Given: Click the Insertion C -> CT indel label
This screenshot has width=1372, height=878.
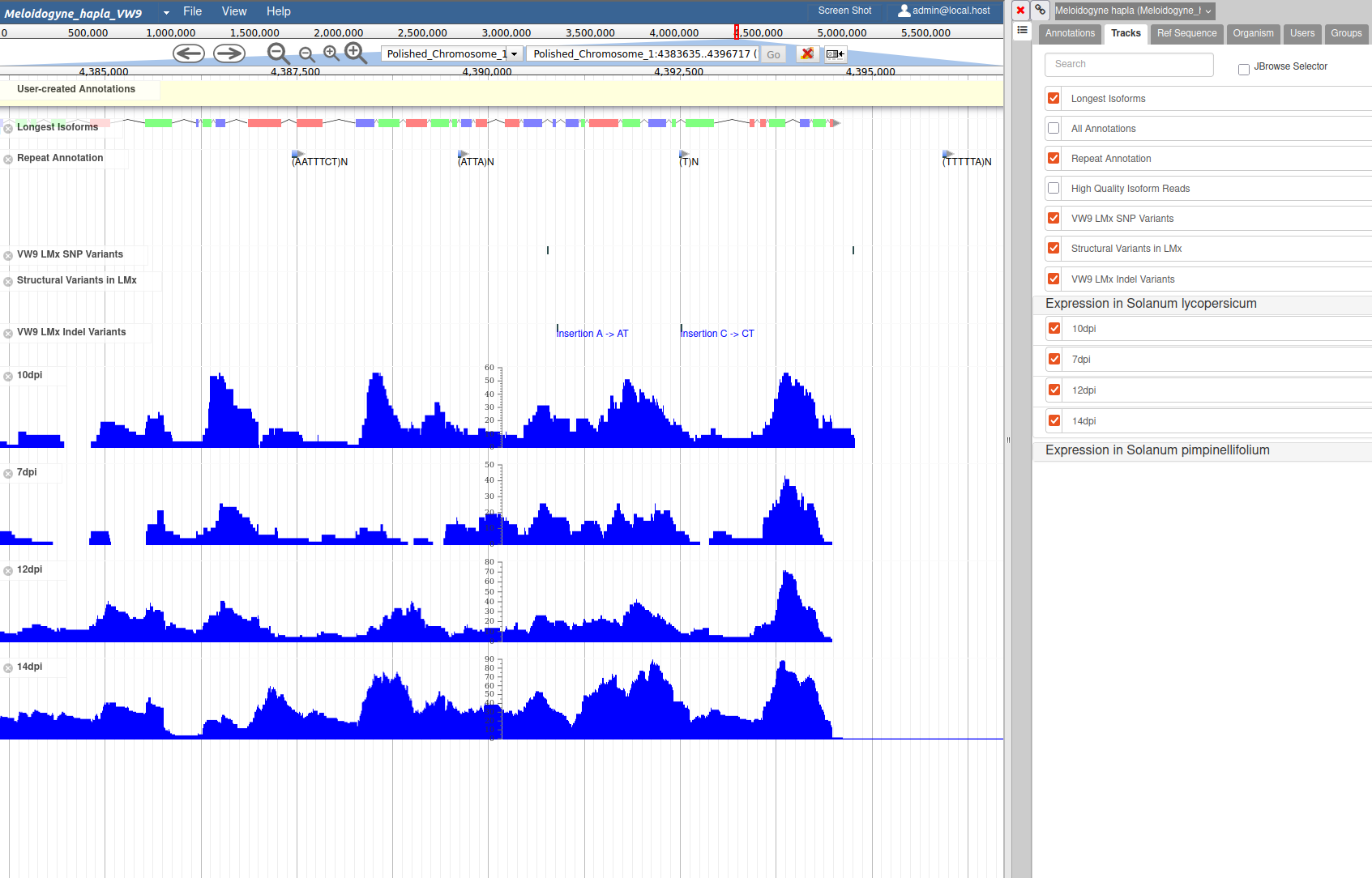Looking at the screenshot, I should [717, 333].
